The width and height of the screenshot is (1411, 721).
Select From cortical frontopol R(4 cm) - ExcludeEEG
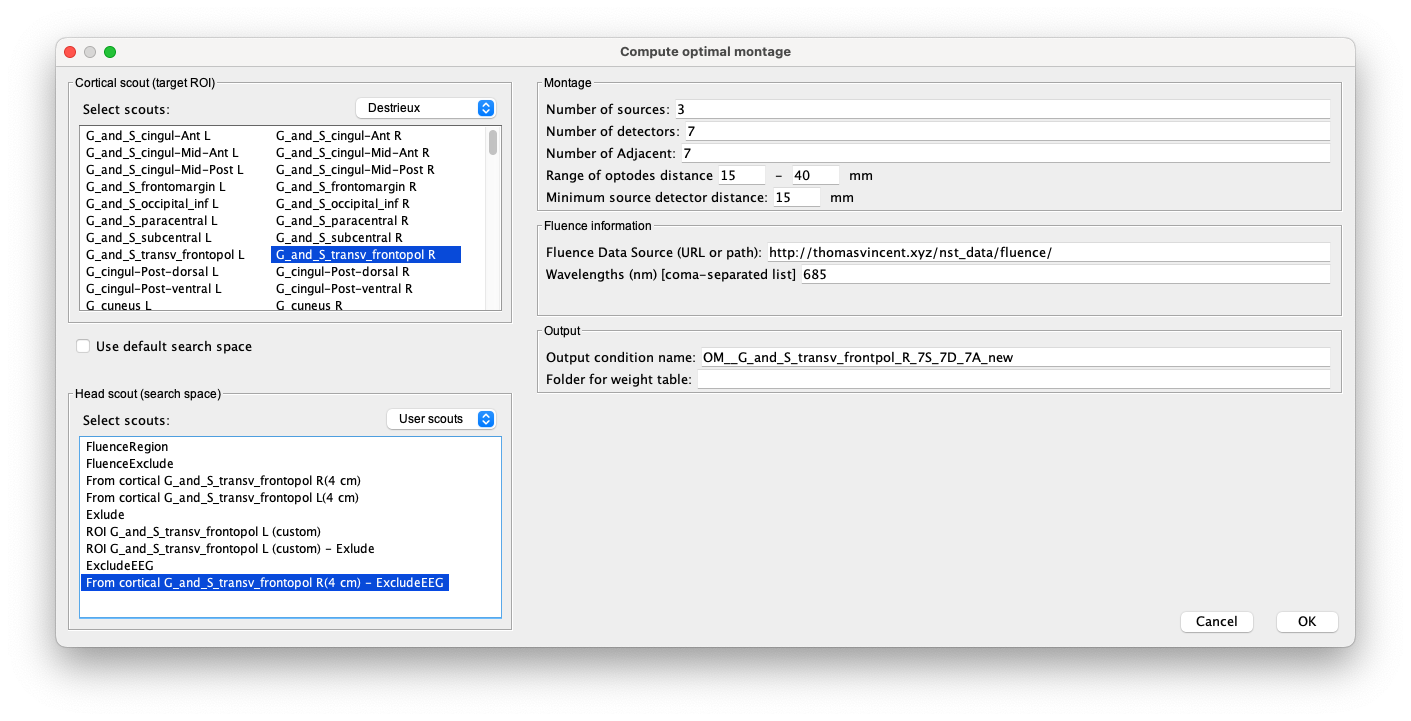pos(265,582)
